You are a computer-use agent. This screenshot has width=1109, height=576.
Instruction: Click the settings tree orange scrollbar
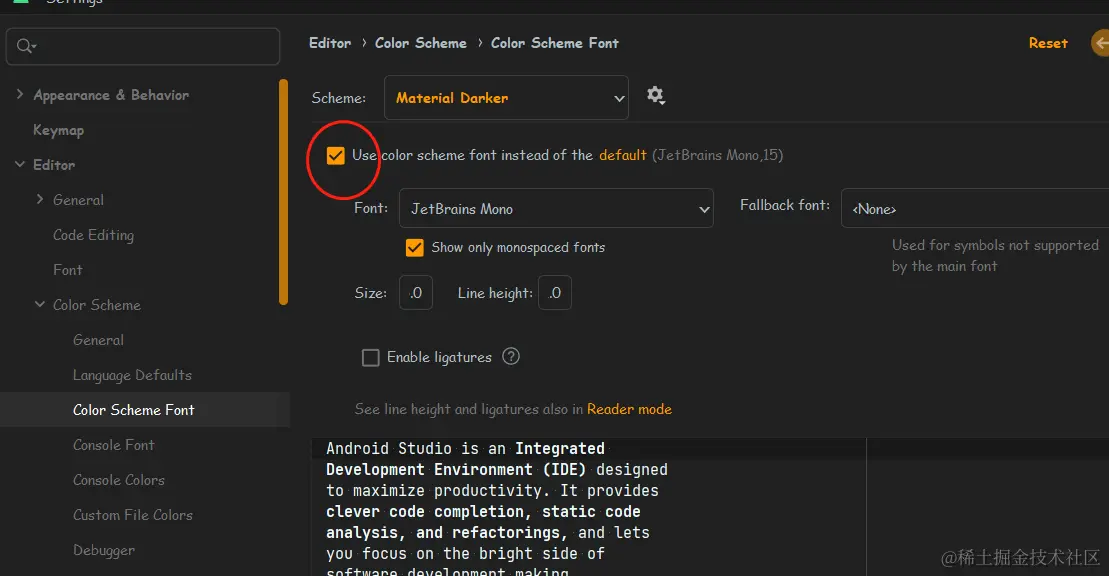click(284, 192)
